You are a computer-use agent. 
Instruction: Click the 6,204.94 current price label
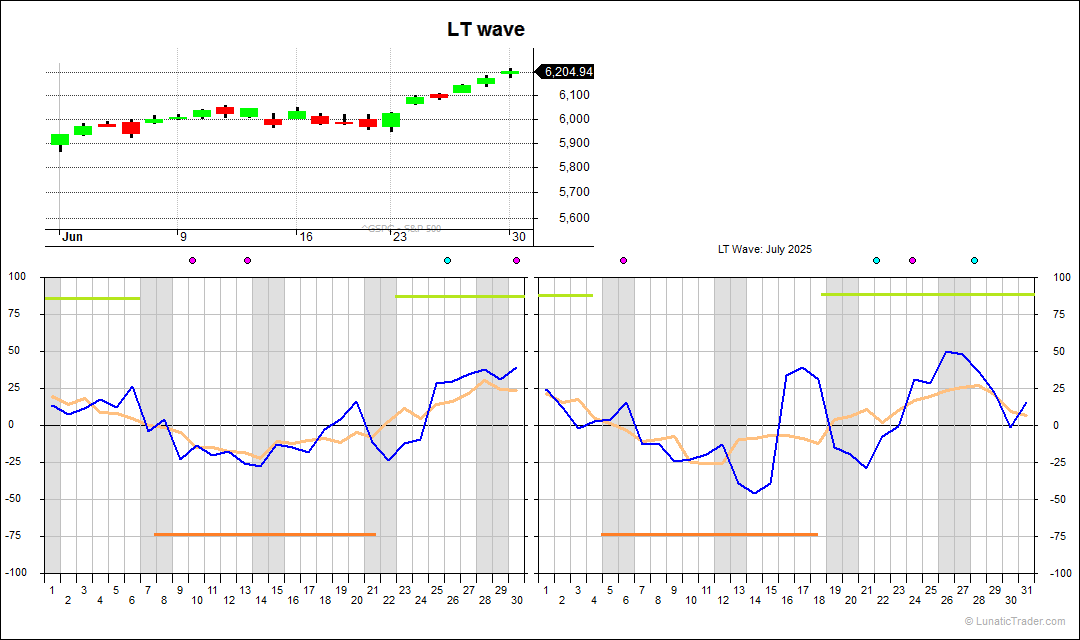[567, 72]
